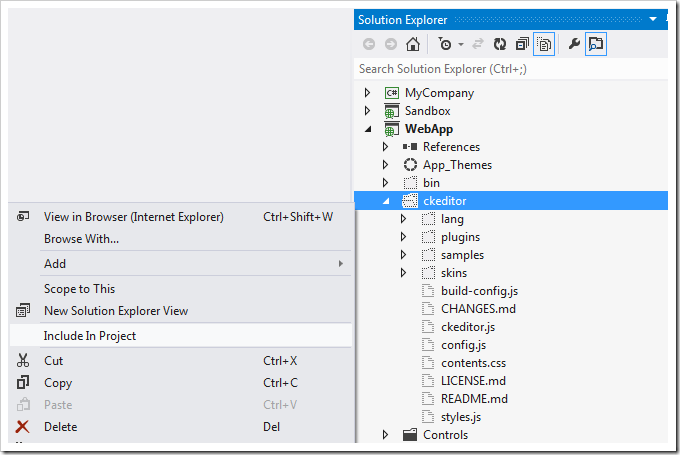Click the plugins folder icon
The width and height of the screenshot is (680, 455).
click(x=428, y=236)
